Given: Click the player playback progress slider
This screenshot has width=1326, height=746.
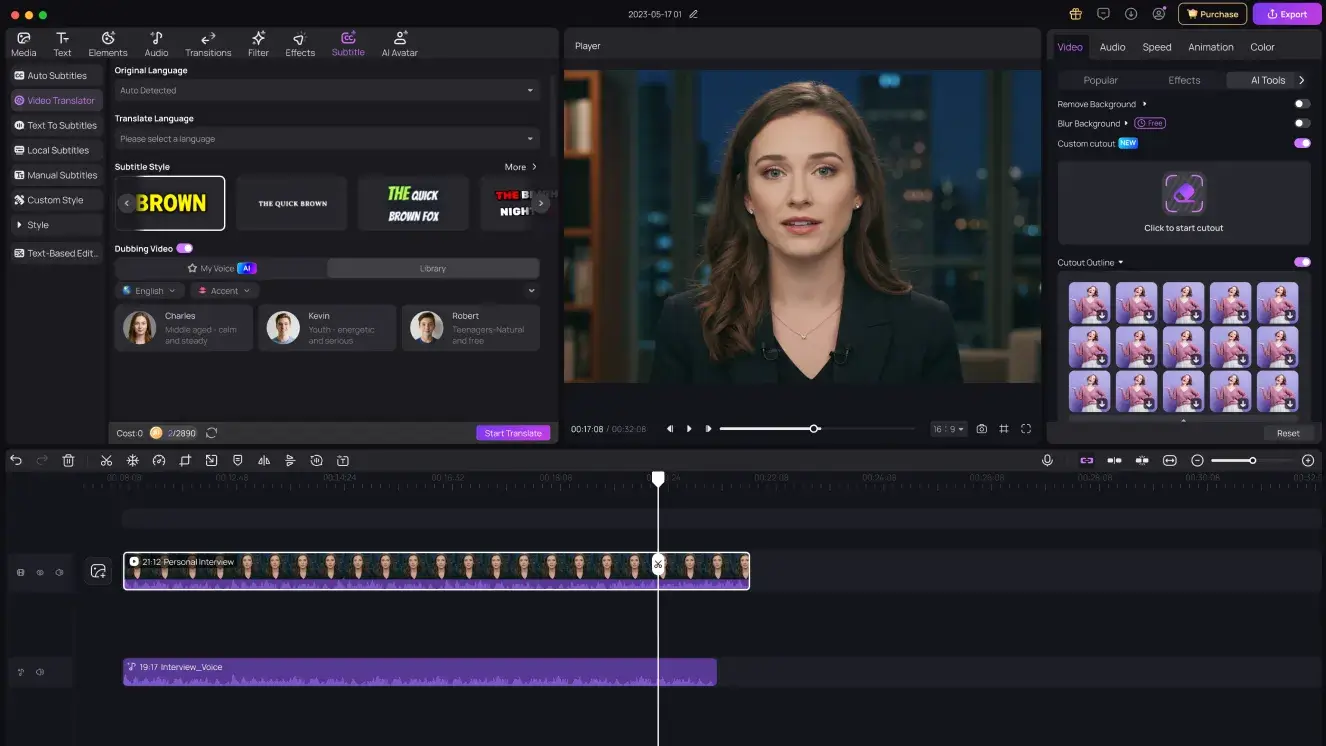Looking at the screenshot, I should point(816,429).
